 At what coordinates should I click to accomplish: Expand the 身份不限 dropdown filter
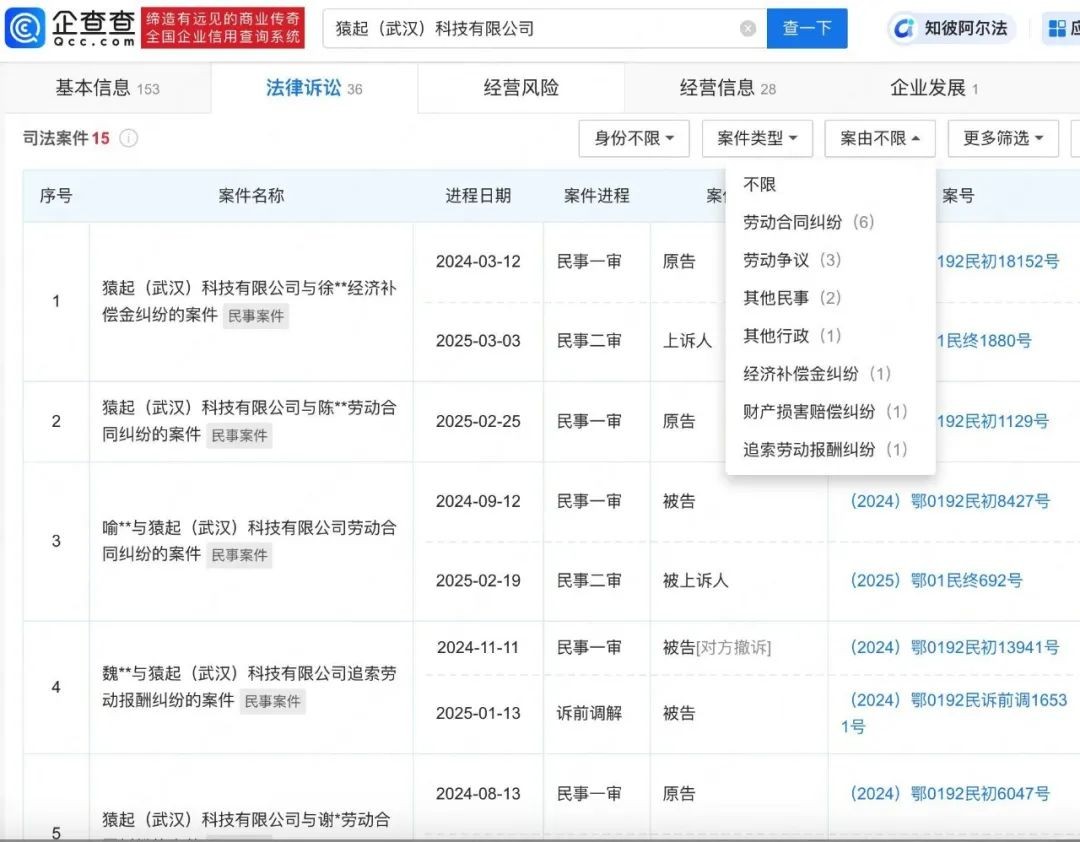click(x=634, y=139)
